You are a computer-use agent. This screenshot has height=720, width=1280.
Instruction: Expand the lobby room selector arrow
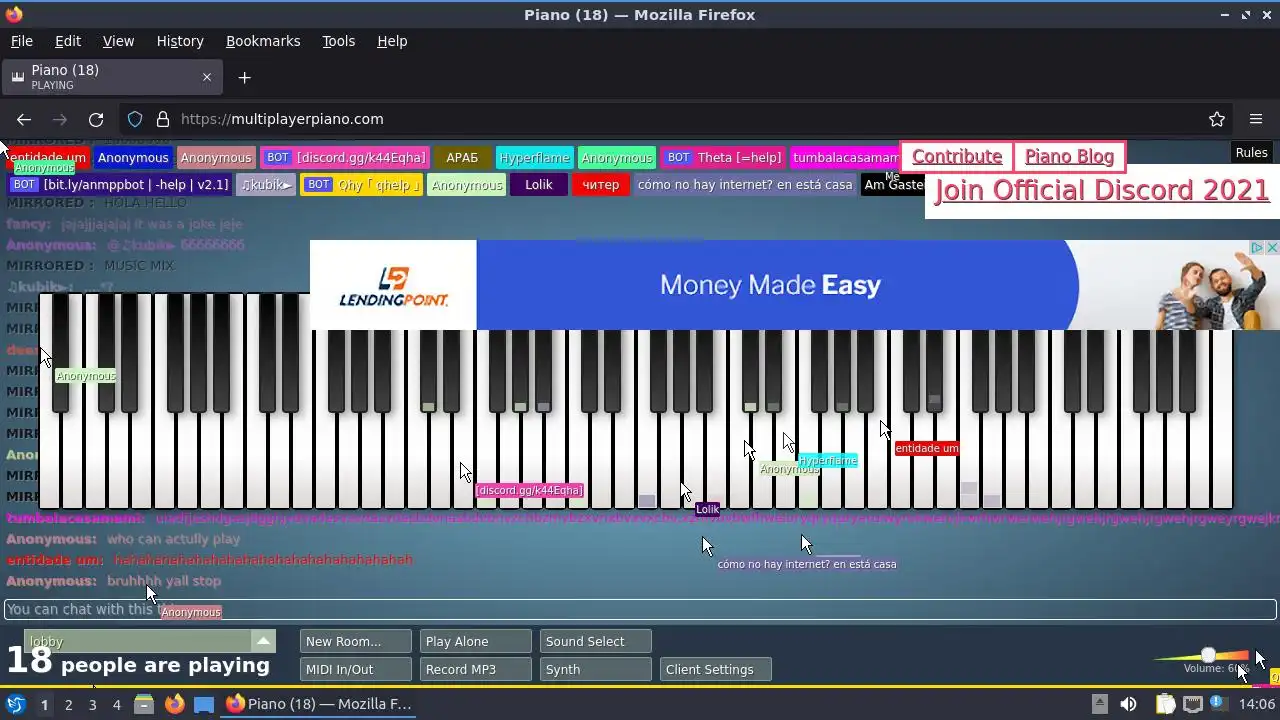point(263,641)
